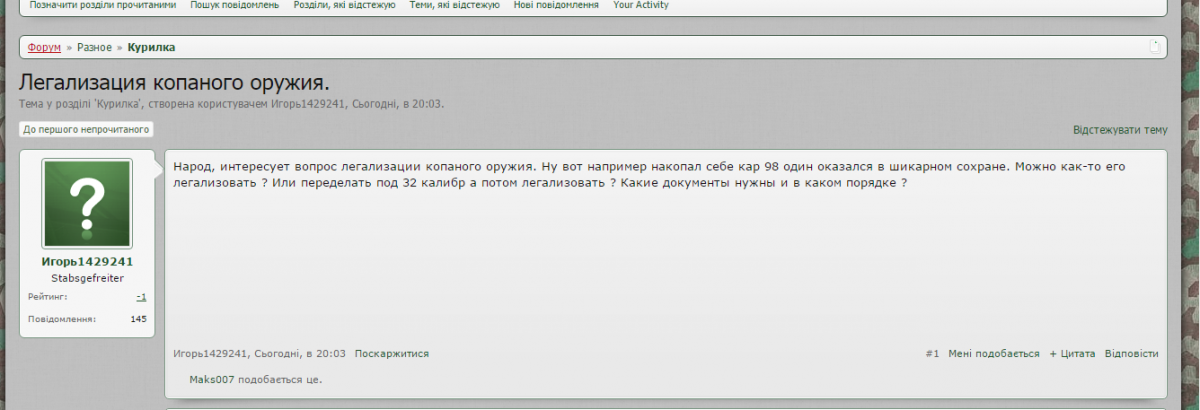
Task: Open rating value -1 link
Action: pyautogui.click(x=142, y=297)
